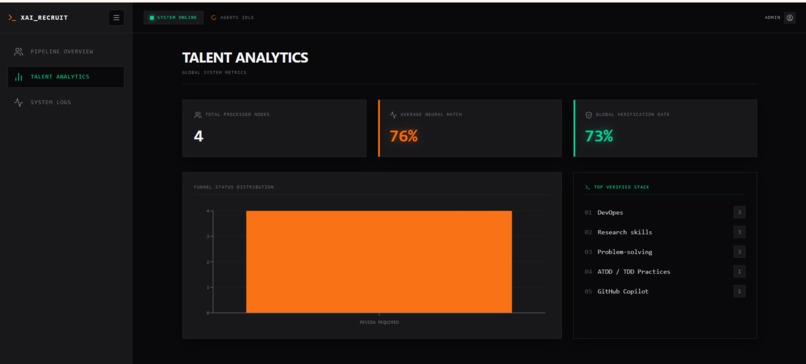The height and width of the screenshot is (364, 806).
Task: Click the XAI_RECRUIT terminal logo icon
Action: (12, 17)
